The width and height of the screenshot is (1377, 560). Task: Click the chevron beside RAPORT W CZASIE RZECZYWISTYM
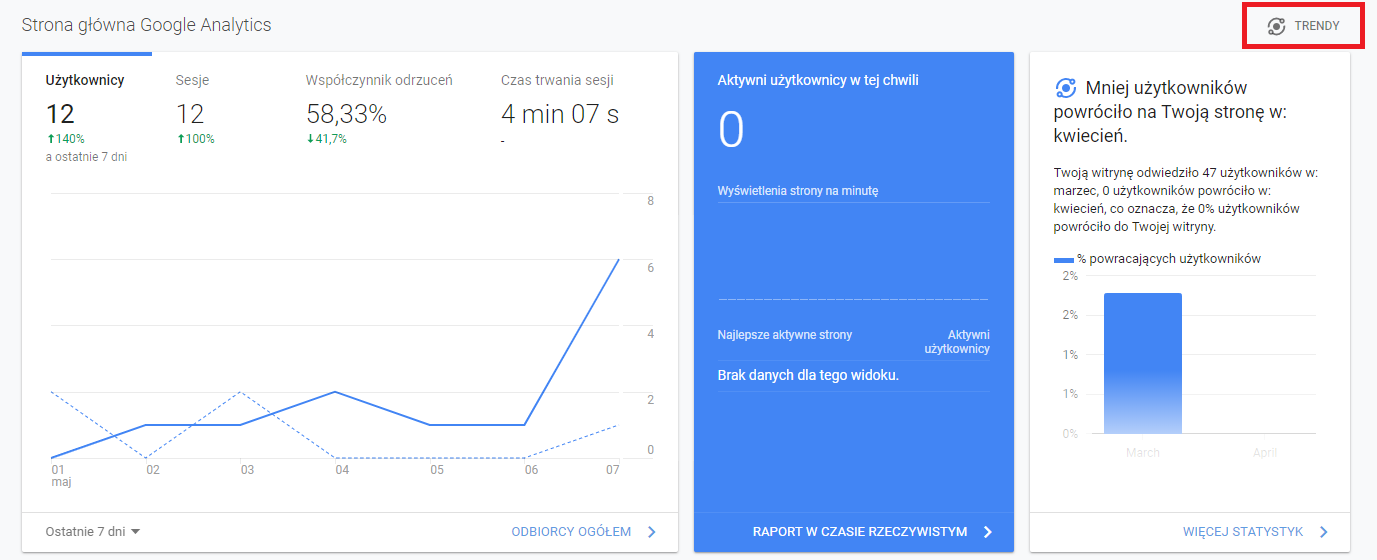pos(988,532)
